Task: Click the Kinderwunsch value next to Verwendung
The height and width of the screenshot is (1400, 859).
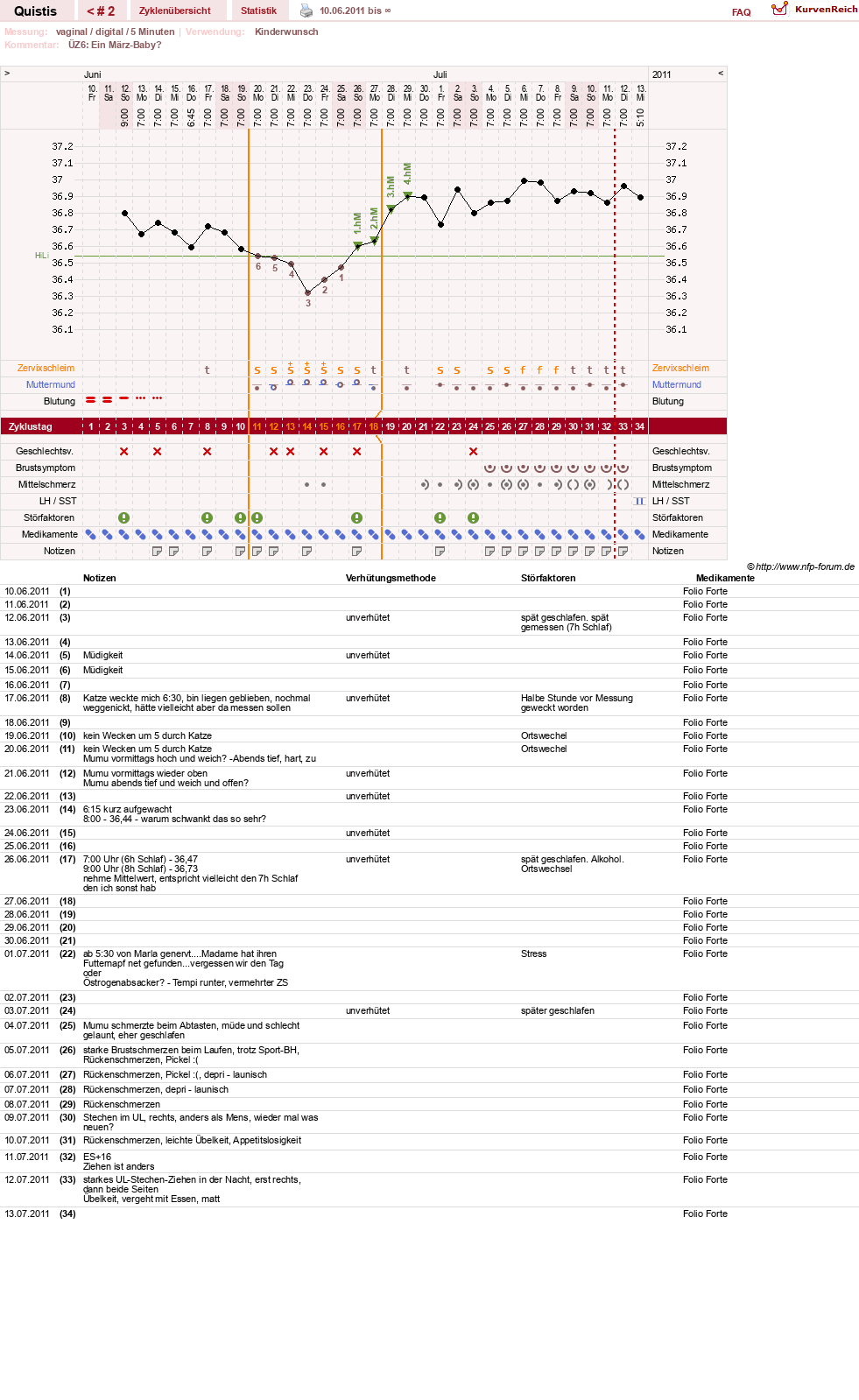Action: [286, 32]
